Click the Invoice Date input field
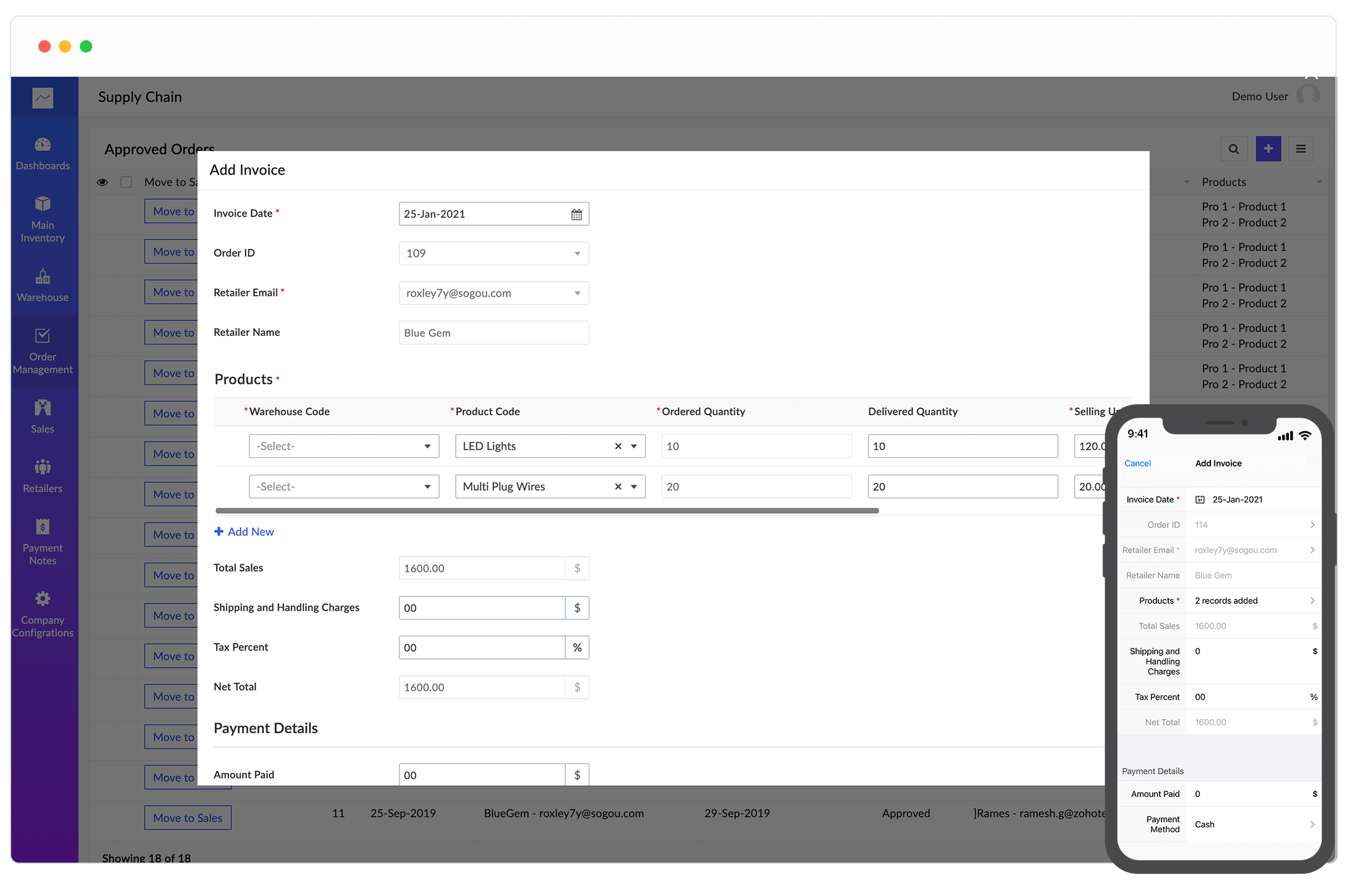 point(494,214)
